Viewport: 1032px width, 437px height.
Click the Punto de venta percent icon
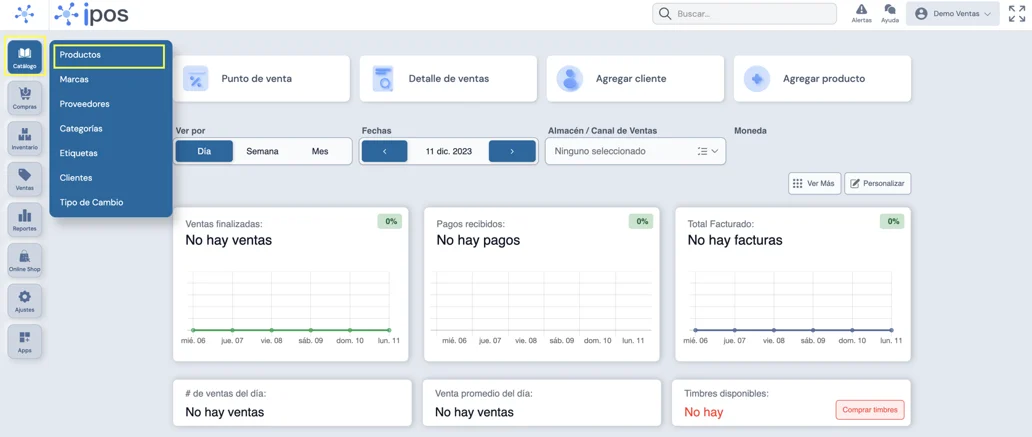click(195, 78)
